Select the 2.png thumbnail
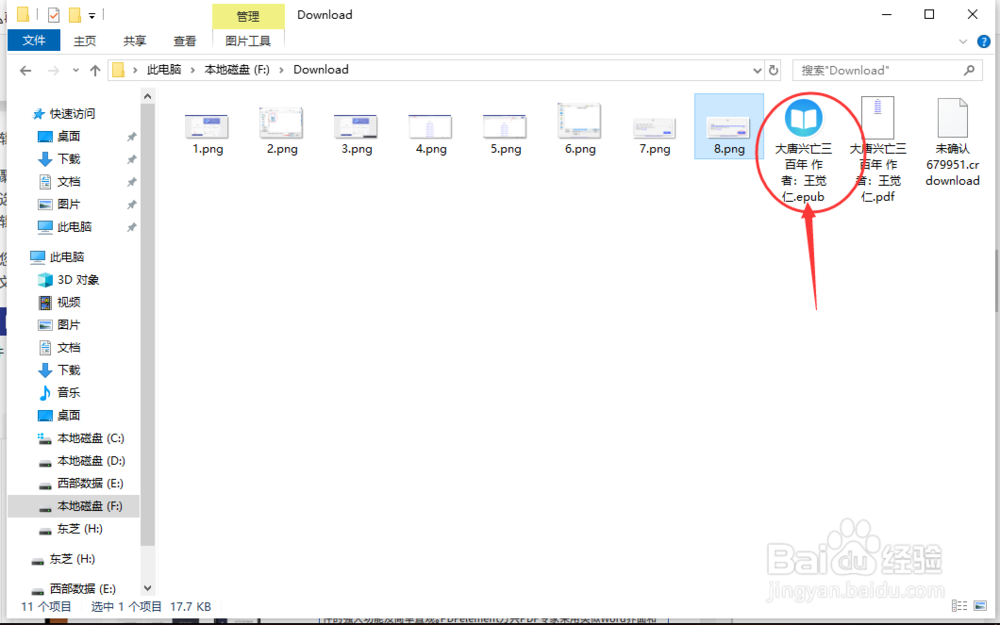1000x625 pixels. (x=281, y=123)
